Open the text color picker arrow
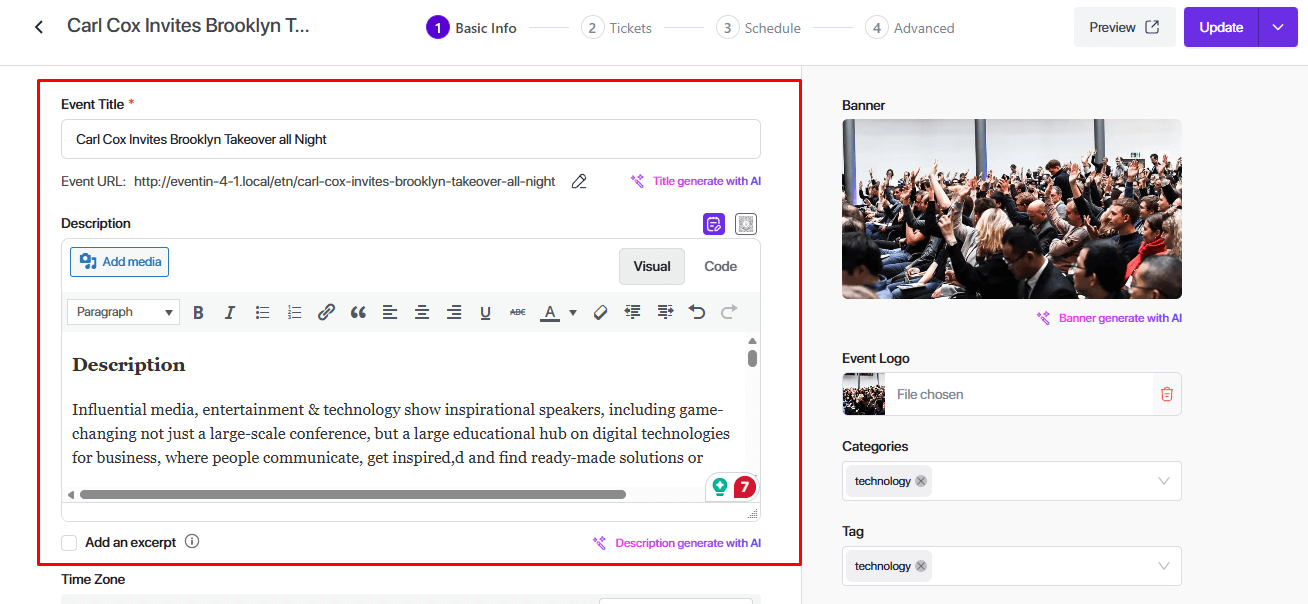The image size is (1308, 604). (x=573, y=312)
